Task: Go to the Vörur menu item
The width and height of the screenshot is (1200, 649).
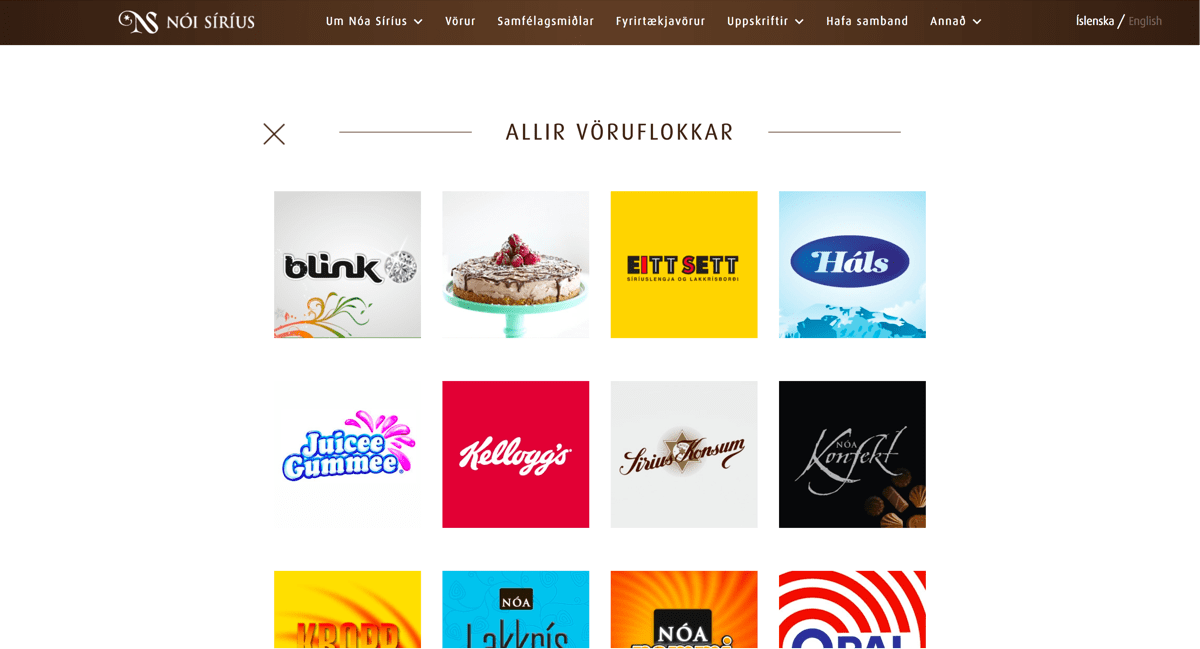Action: (460, 21)
